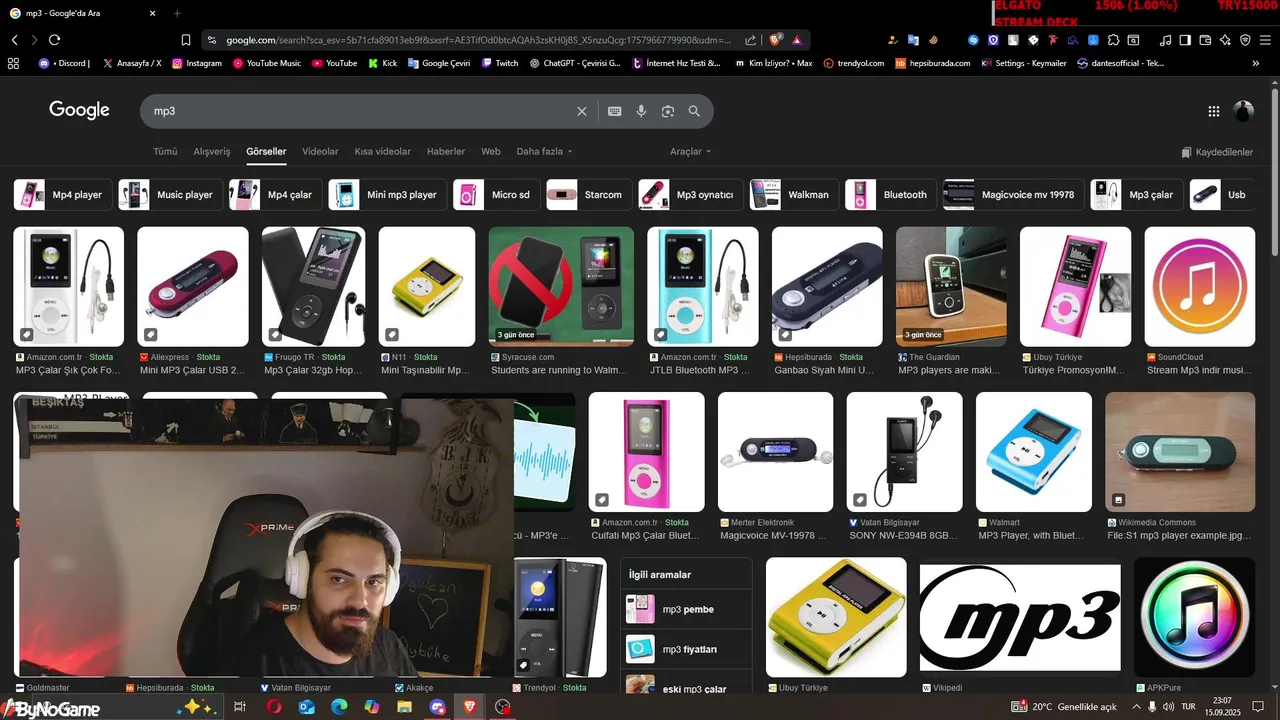Viewport: 1280px width, 720px height.
Task: Open Brave Wallet icon
Action: pos(1205,40)
